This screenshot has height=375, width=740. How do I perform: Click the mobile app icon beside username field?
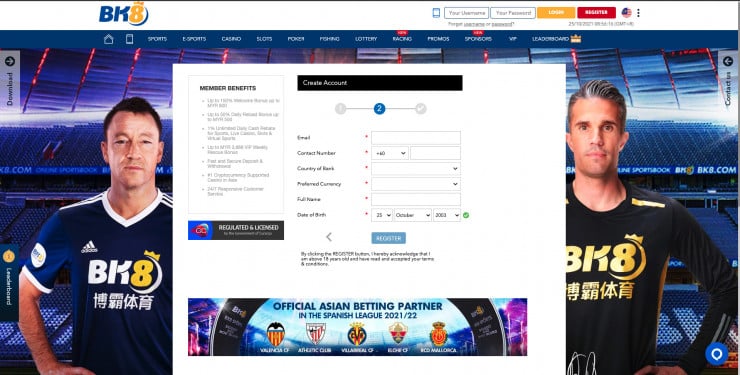pos(436,13)
